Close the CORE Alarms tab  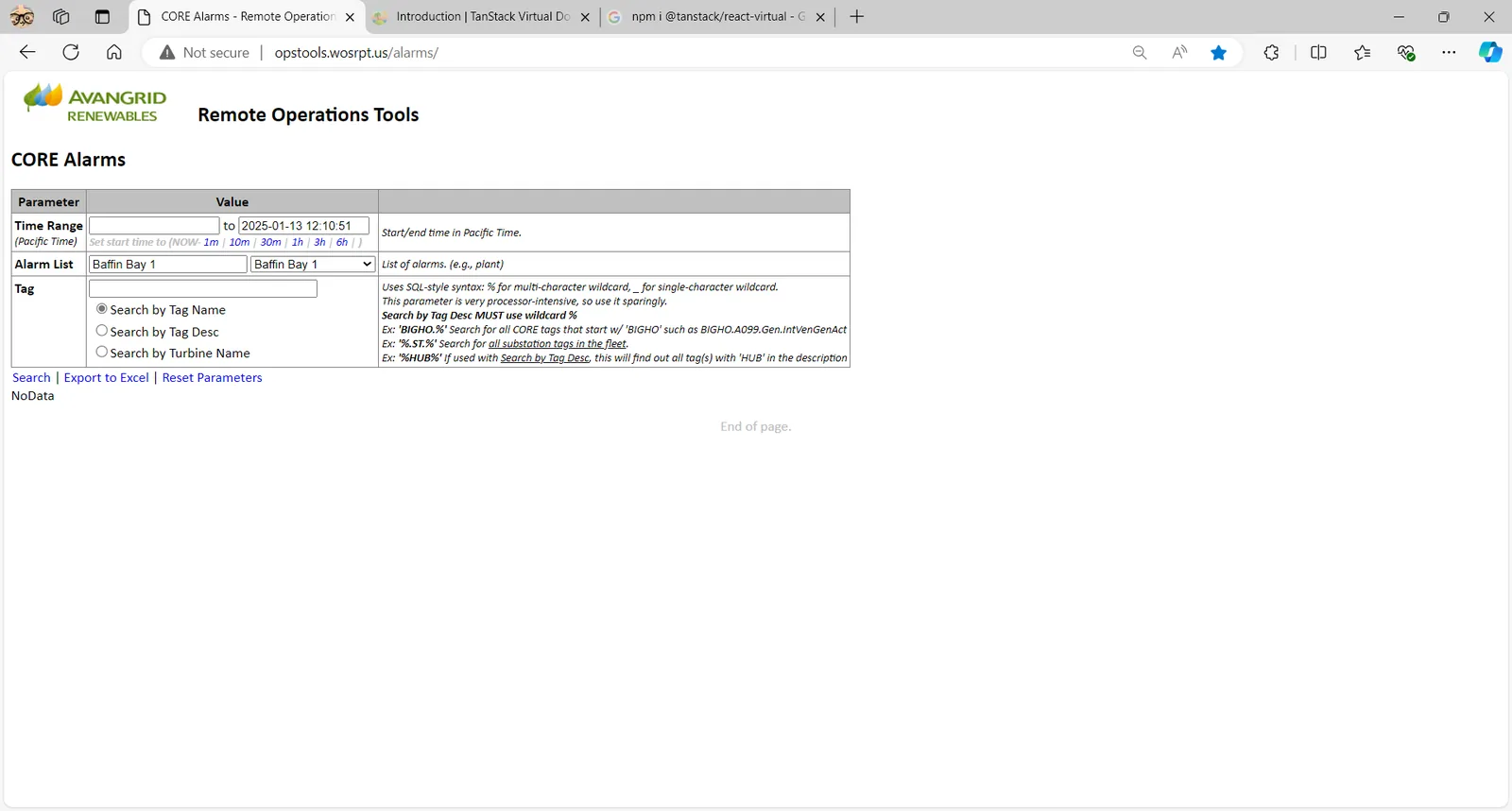[x=350, y=17]
